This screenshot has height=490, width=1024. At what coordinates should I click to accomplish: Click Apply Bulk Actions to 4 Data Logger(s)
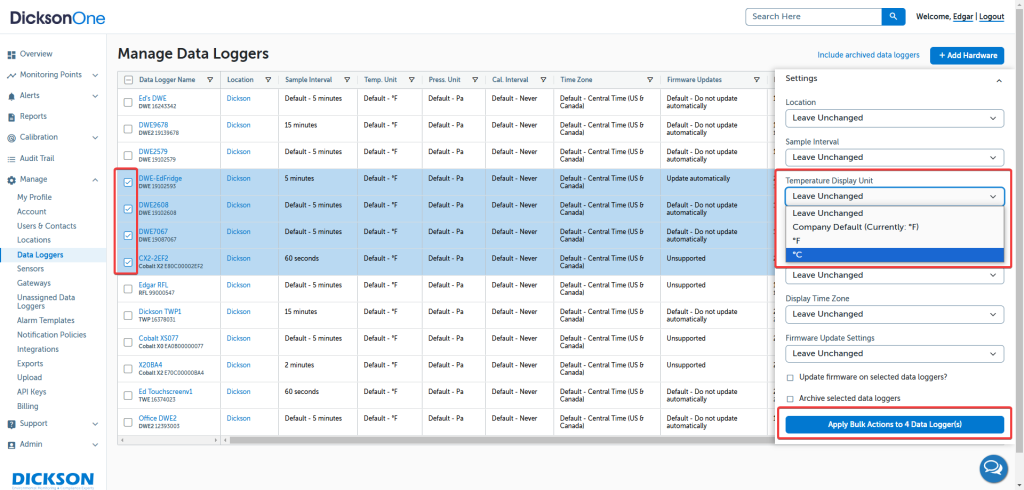click(x=894, y=425)
